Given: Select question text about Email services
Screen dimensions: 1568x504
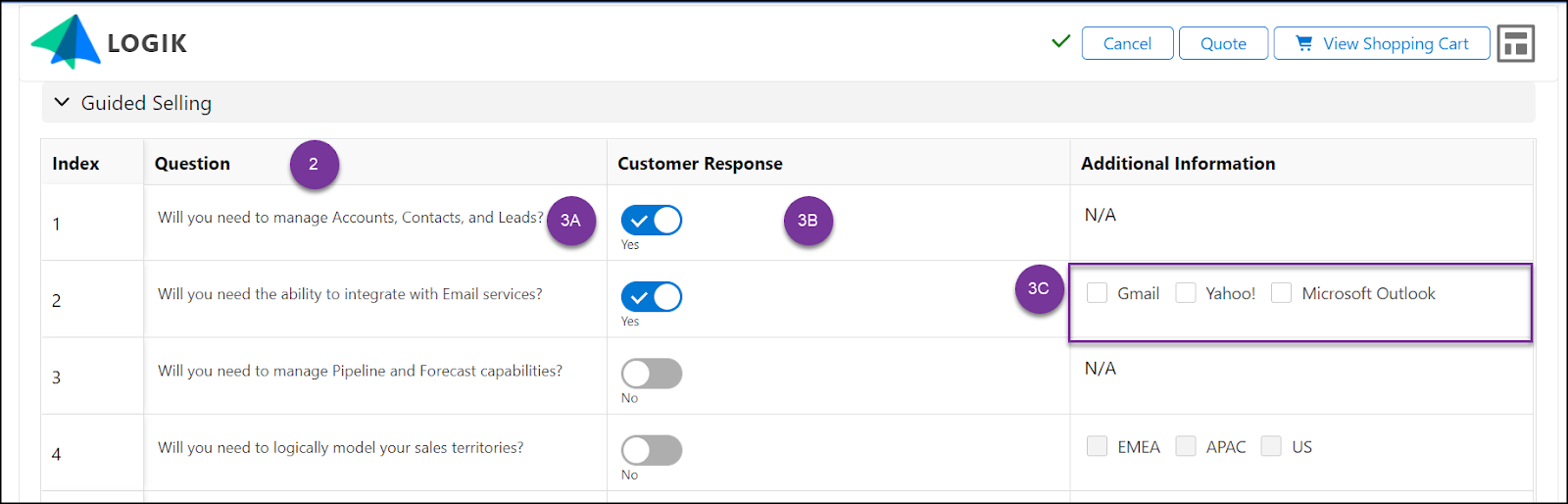Looking at the screenshot, I should point(350,294).
